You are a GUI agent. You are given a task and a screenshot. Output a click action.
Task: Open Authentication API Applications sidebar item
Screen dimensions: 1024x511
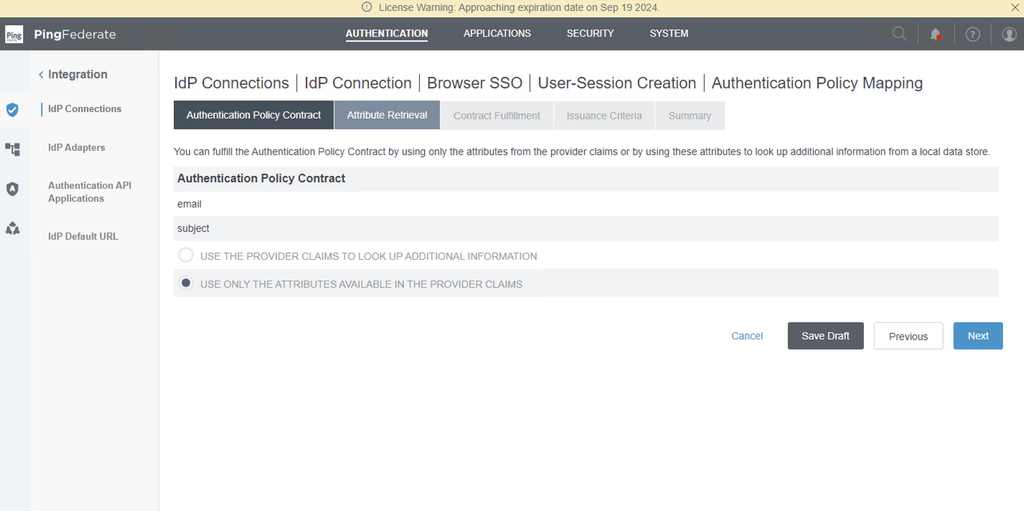(x=89, y=192)
